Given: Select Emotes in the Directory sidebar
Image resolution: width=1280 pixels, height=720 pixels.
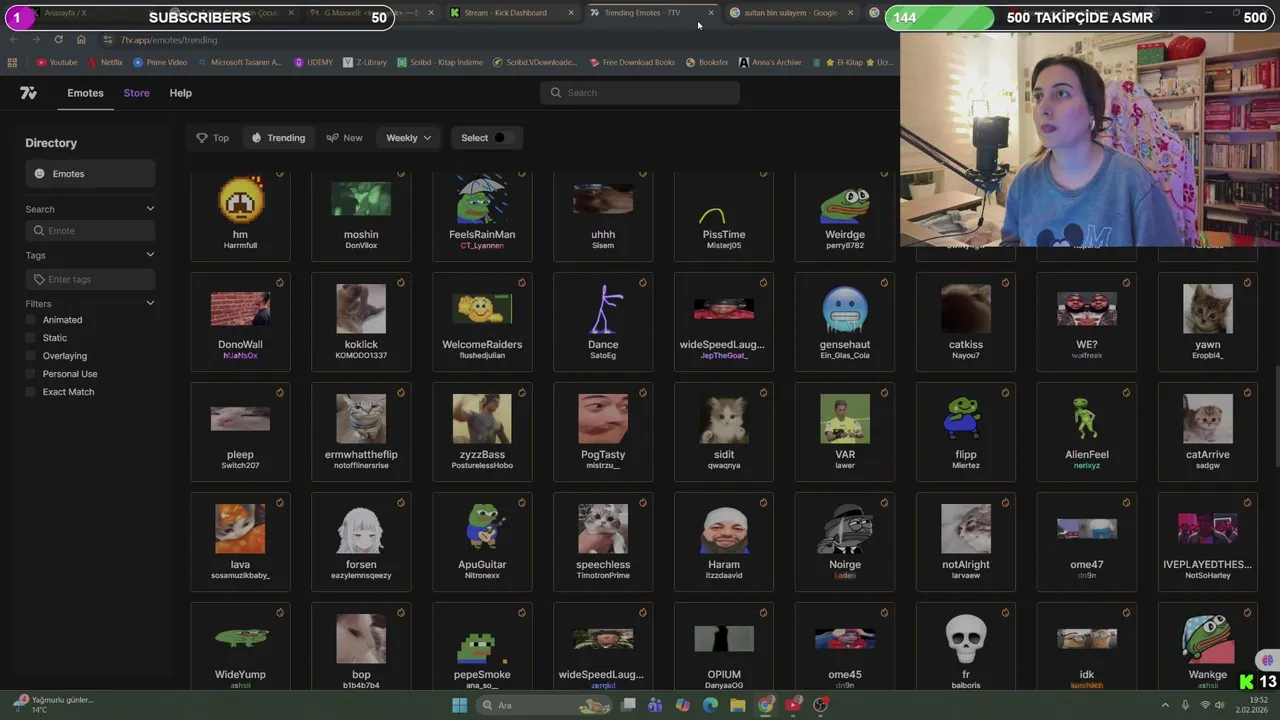Looking at the screenshot, I should 90,174.
